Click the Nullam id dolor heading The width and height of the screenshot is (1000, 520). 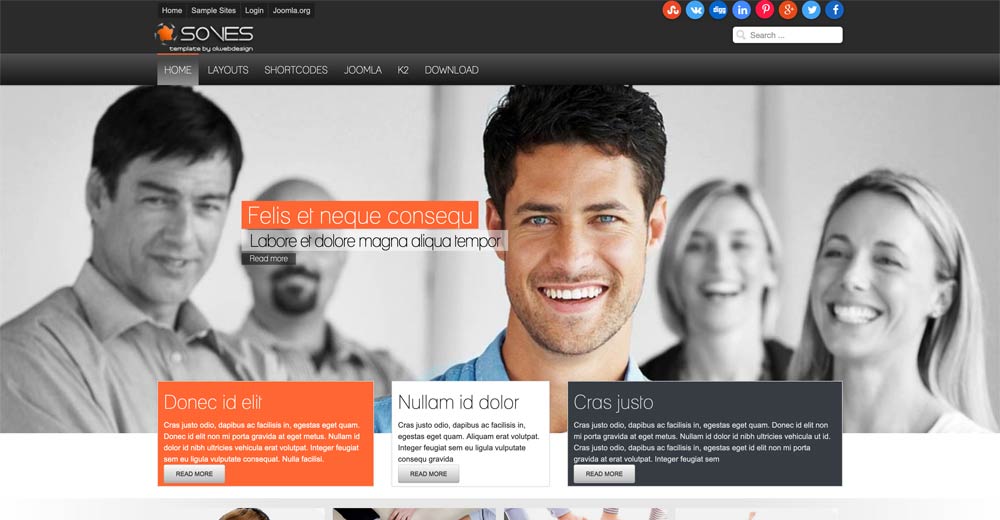(x=458, y=402)
